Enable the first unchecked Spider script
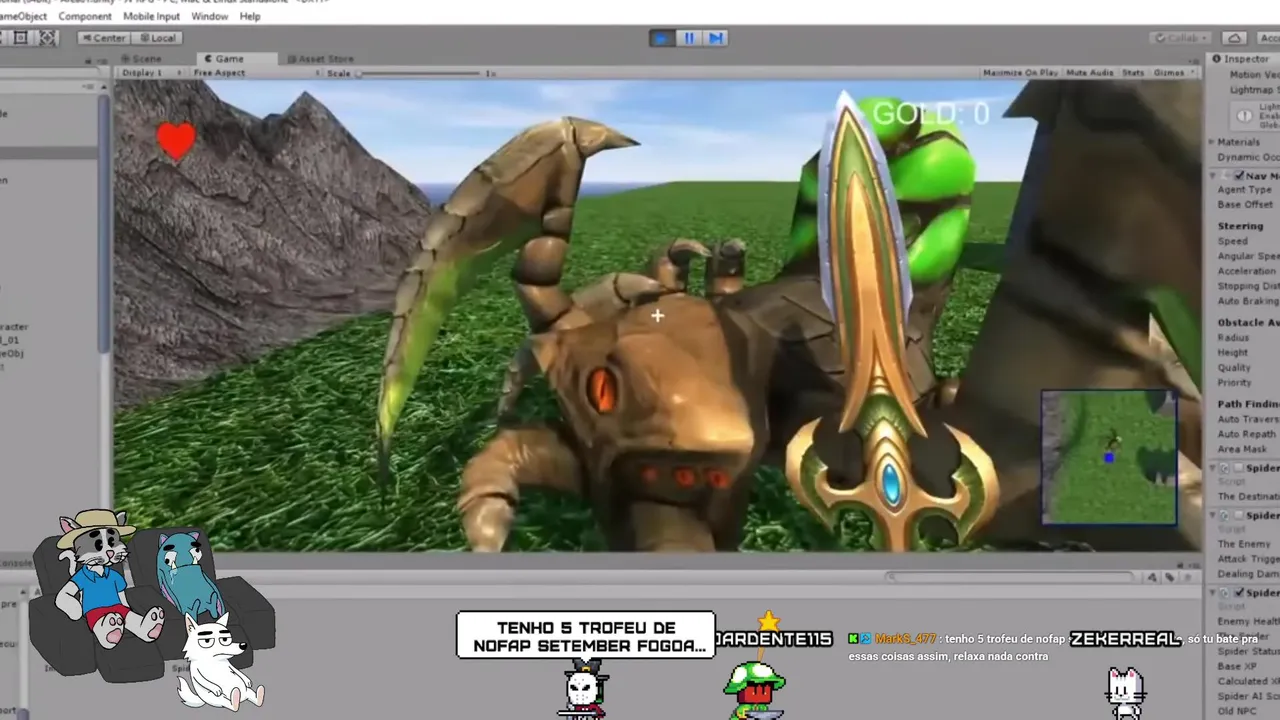The width and height of the screenshot is (1280, 720). pos(1239,468)
